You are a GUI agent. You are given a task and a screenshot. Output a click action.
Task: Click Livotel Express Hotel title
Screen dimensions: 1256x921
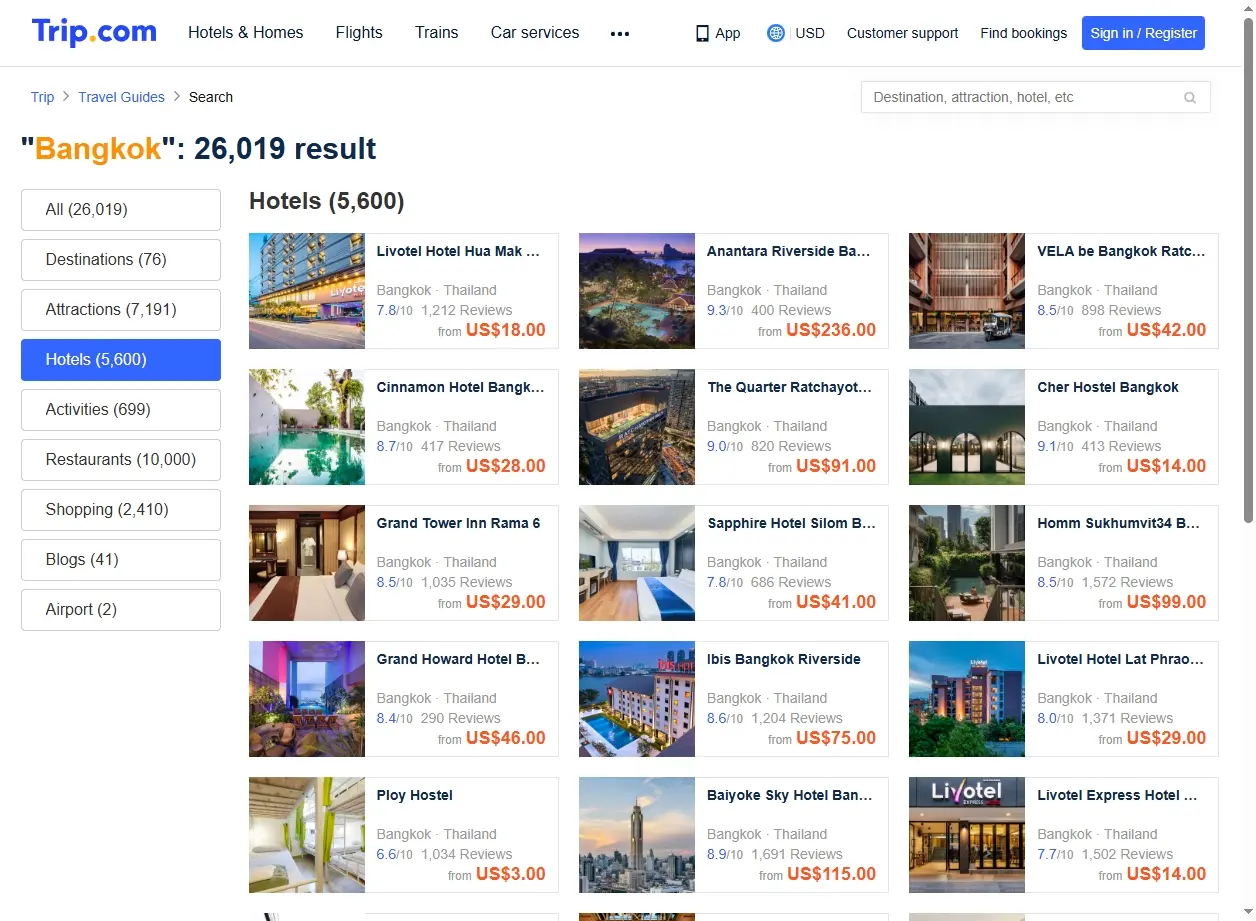(x=1117, y=795)
